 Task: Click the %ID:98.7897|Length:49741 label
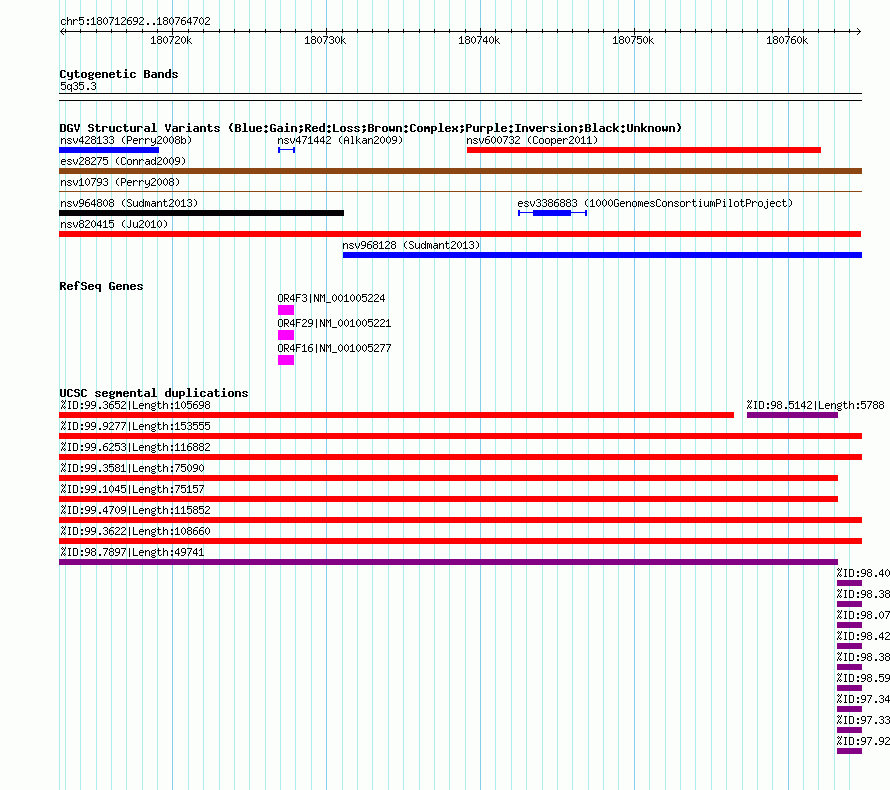(132, 552)
